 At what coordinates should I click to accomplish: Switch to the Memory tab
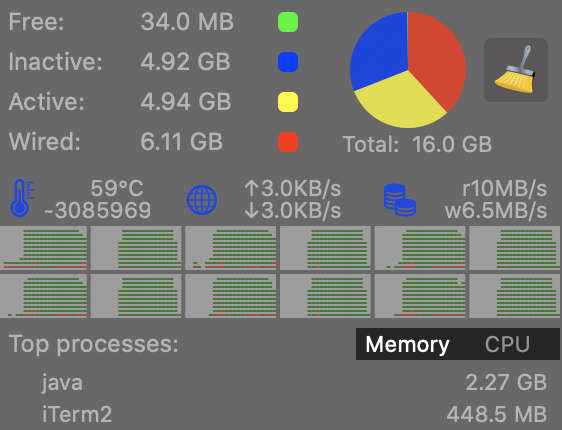tap(407, 344)
